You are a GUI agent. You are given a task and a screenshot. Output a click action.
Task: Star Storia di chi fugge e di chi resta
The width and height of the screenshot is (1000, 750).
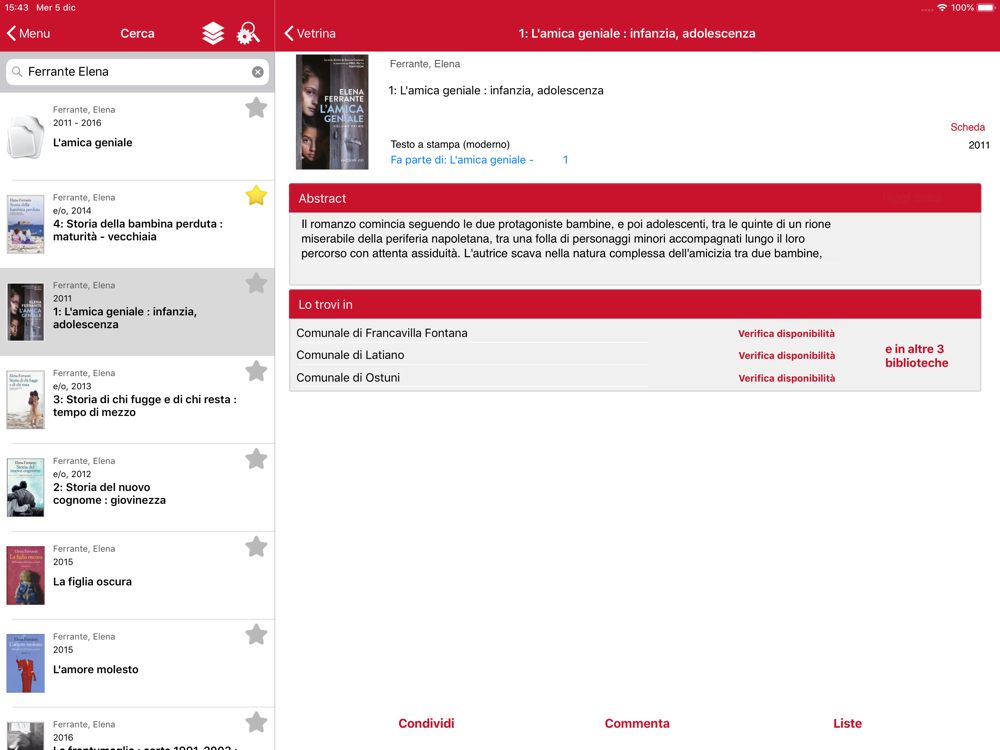click(x=256, y=371)
